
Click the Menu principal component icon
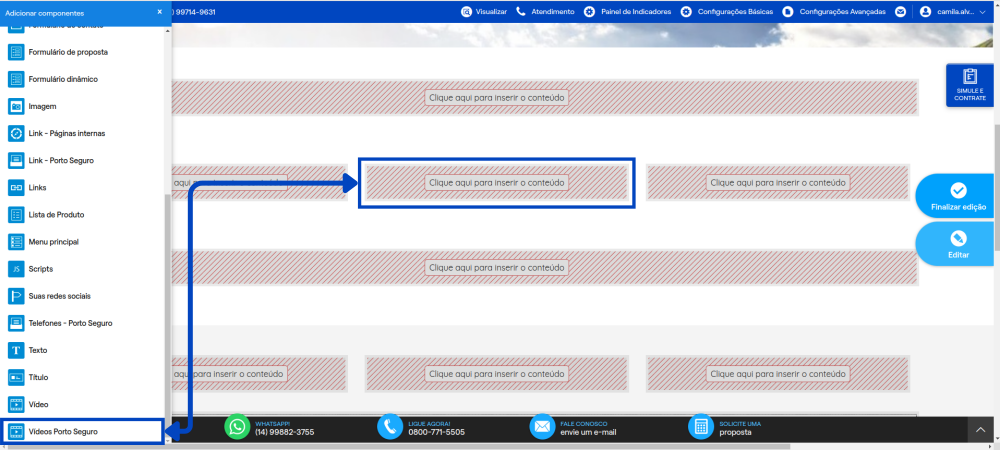tap(16, 242)
